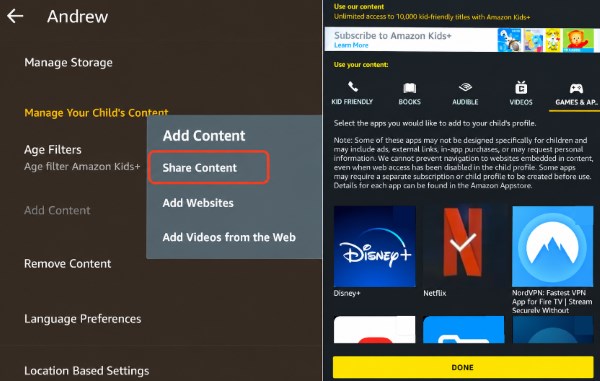
Task: Toggle the checked Netflix app tile
Action: pos(463,243)
